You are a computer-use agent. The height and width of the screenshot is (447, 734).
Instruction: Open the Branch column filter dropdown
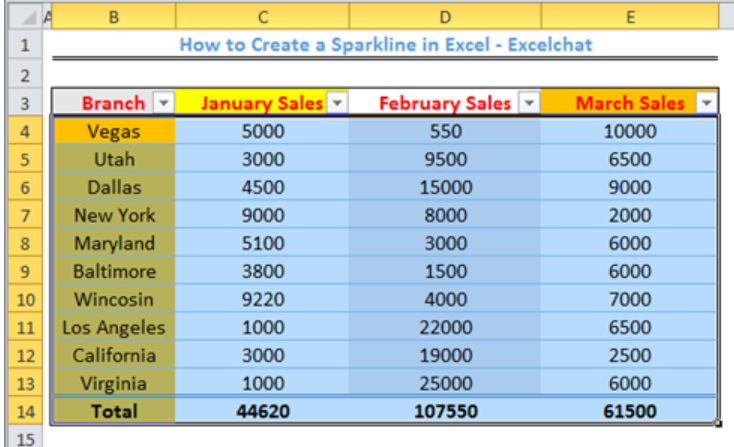click(164, 103)
